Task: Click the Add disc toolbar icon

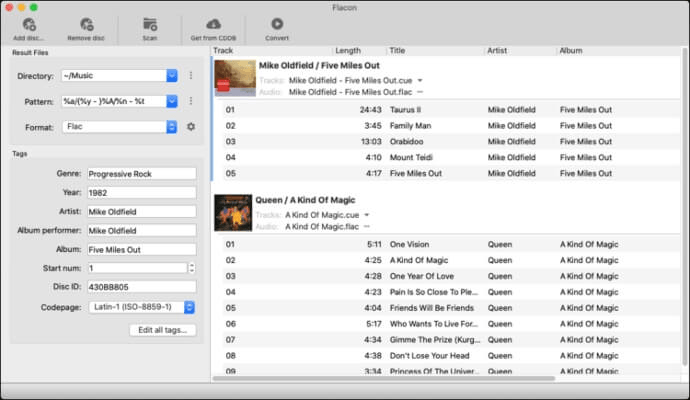Action: (x=29, y=25)
